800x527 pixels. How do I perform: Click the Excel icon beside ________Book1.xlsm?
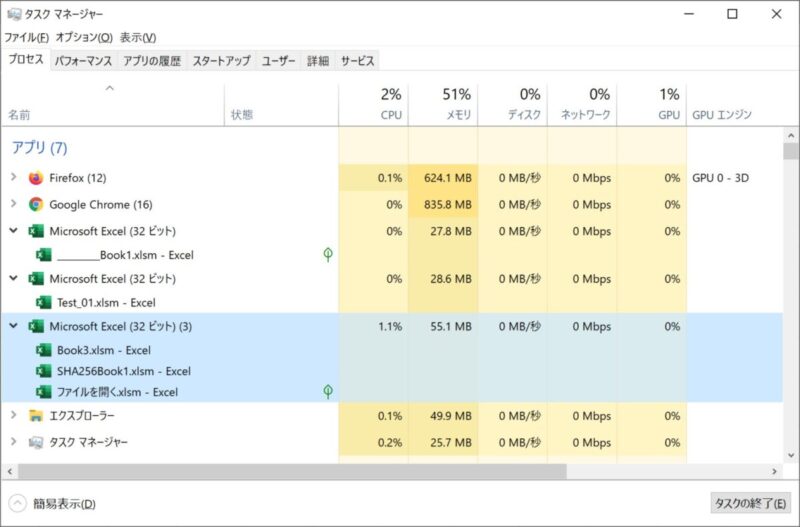pyautogui.click(x=44, y=255)
